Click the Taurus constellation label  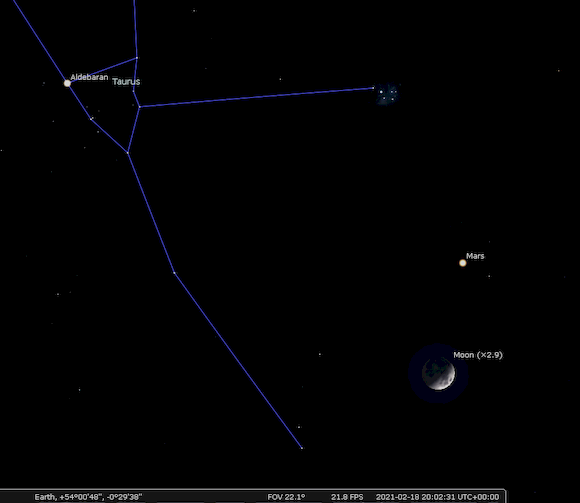tap(126, 81)
